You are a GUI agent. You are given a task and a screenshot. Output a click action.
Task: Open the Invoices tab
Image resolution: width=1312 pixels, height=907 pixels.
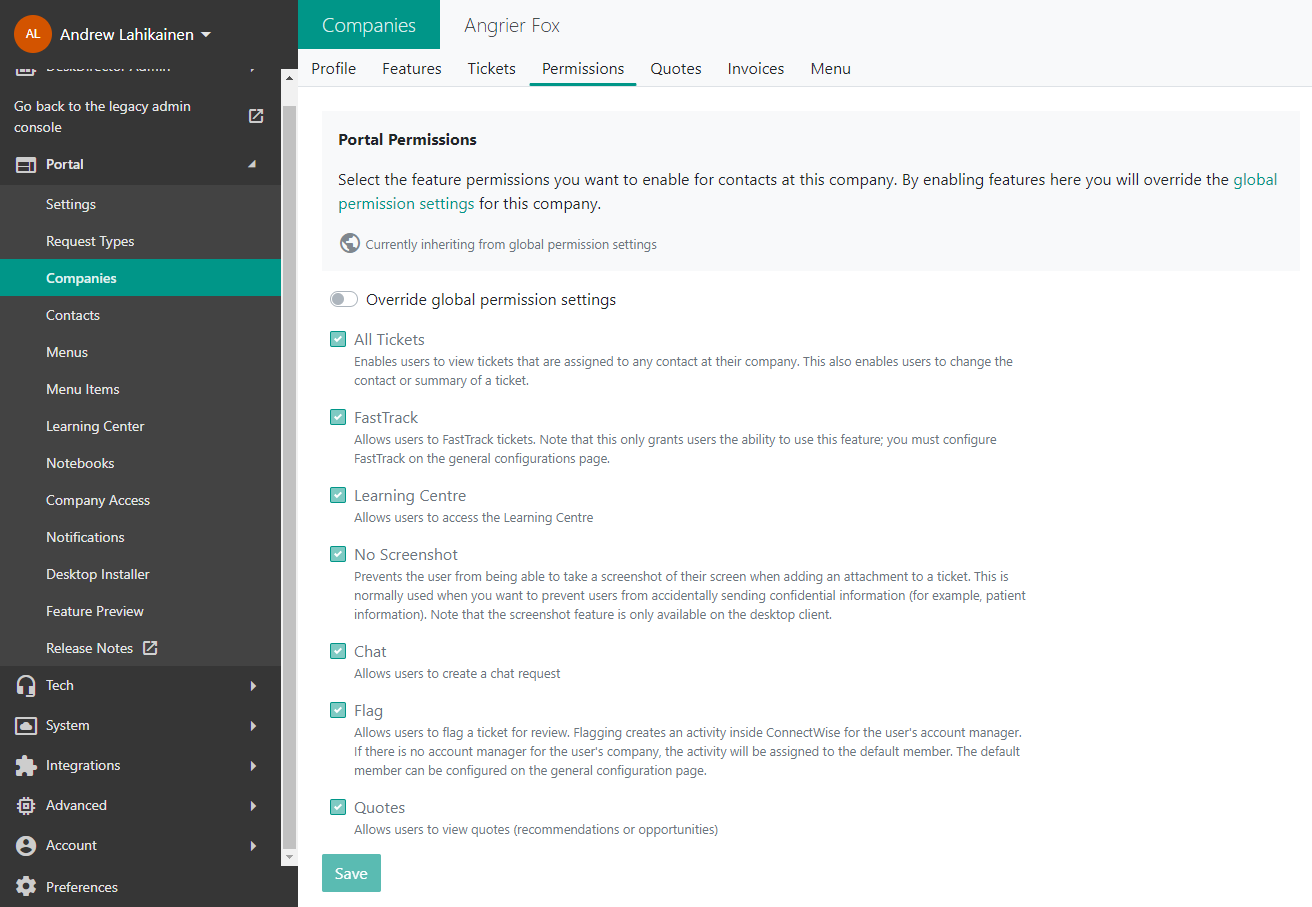[x=756, y=68]
